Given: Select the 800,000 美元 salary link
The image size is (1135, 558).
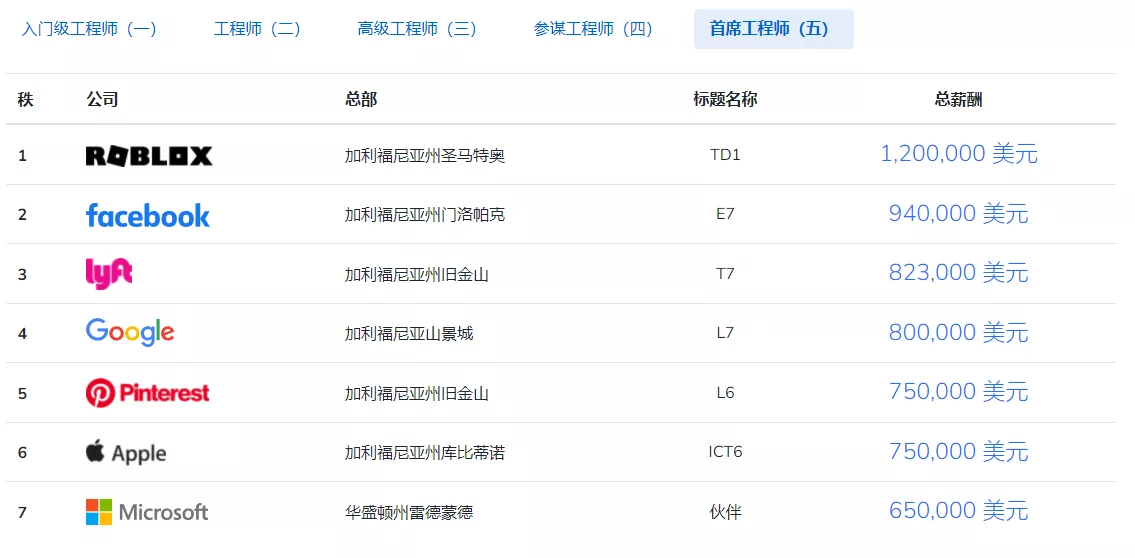Looking at the screenshot, I should tap(958, 332).
